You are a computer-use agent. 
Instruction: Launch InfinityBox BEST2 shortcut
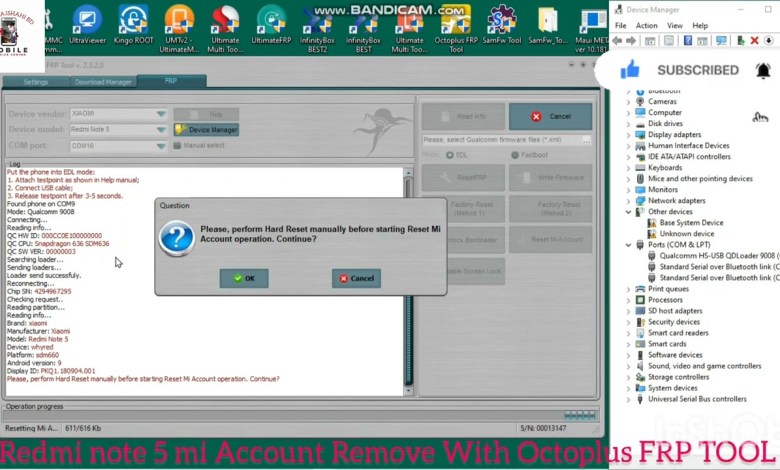[x=317, y=31]
